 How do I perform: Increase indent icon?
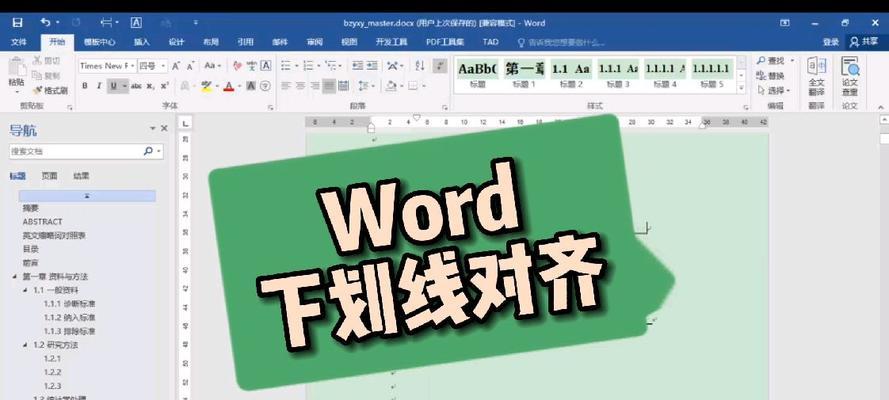coord(372,66)
